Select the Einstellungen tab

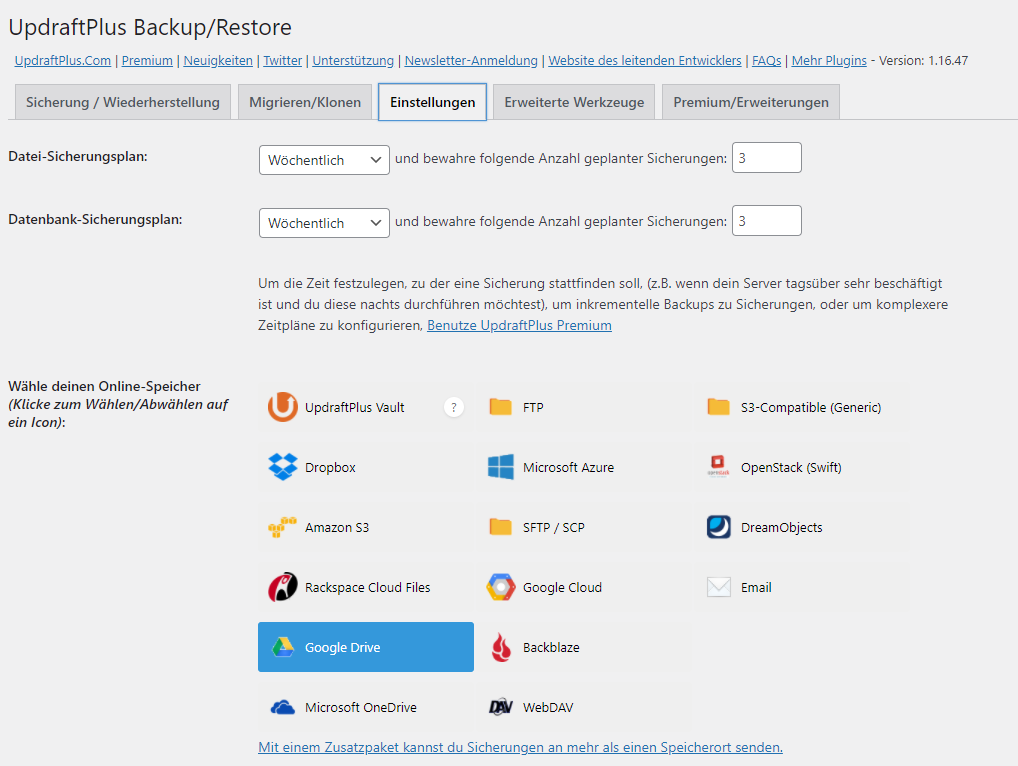[x=432, y=102]
